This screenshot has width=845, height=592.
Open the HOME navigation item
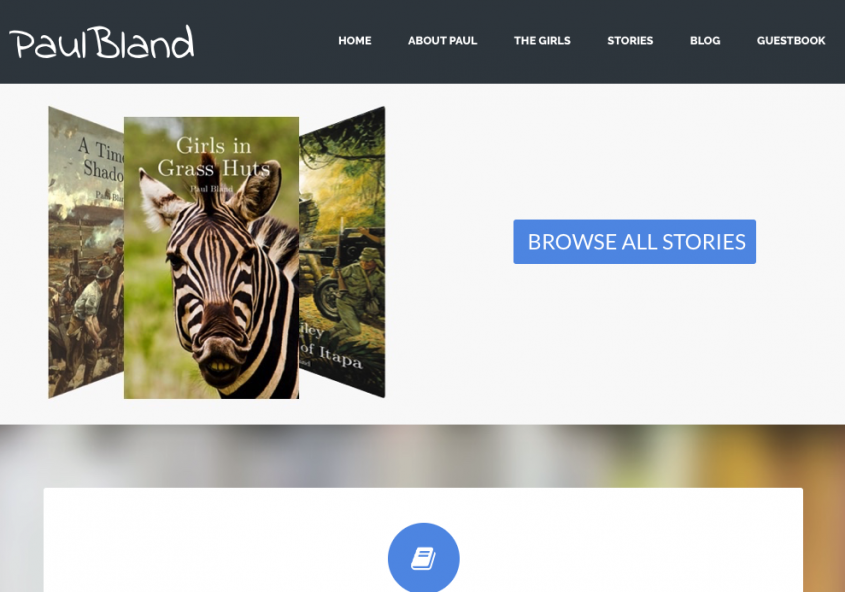coord(355,40)
